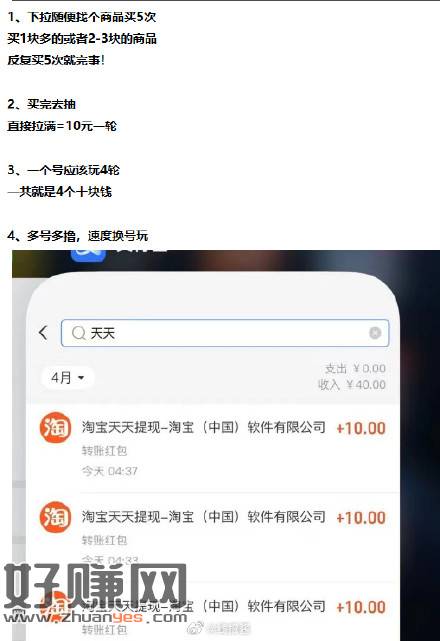This screenshot has height=641, width=440.
Task: Click the Weibo logo watermark at bottom
Action: [x=195, y=628]
